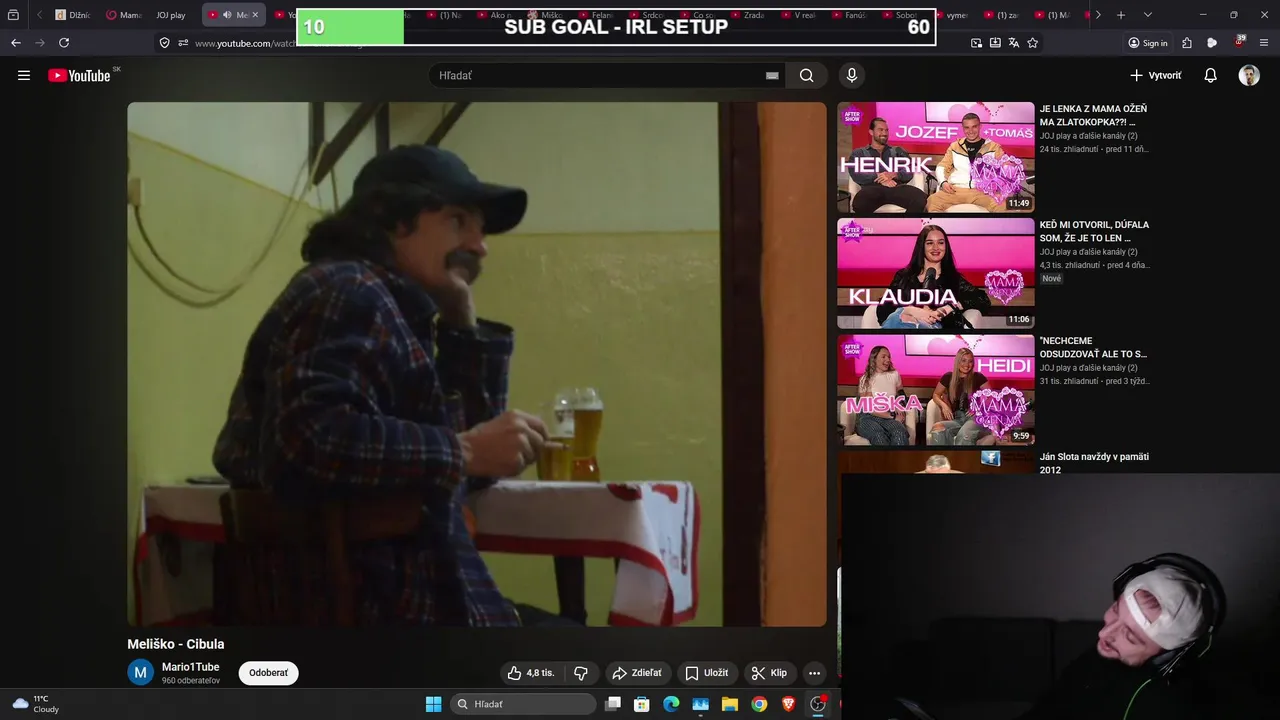Open YouTube notifications bell
The height and width of the screenshot is (720, 1280).
coord(1210,75)
